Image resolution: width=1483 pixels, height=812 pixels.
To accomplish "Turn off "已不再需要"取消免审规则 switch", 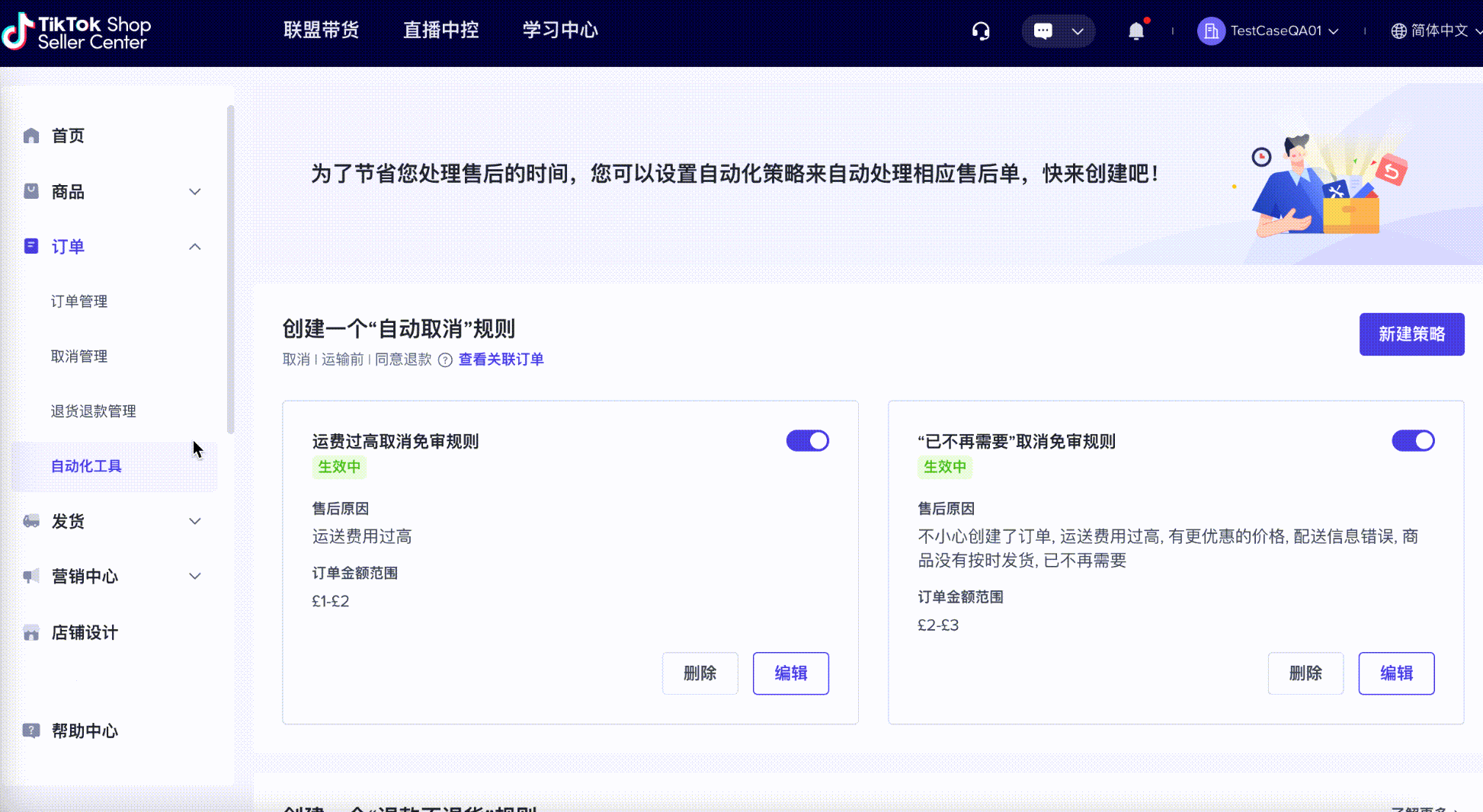I will click(x=1412, y=441).
